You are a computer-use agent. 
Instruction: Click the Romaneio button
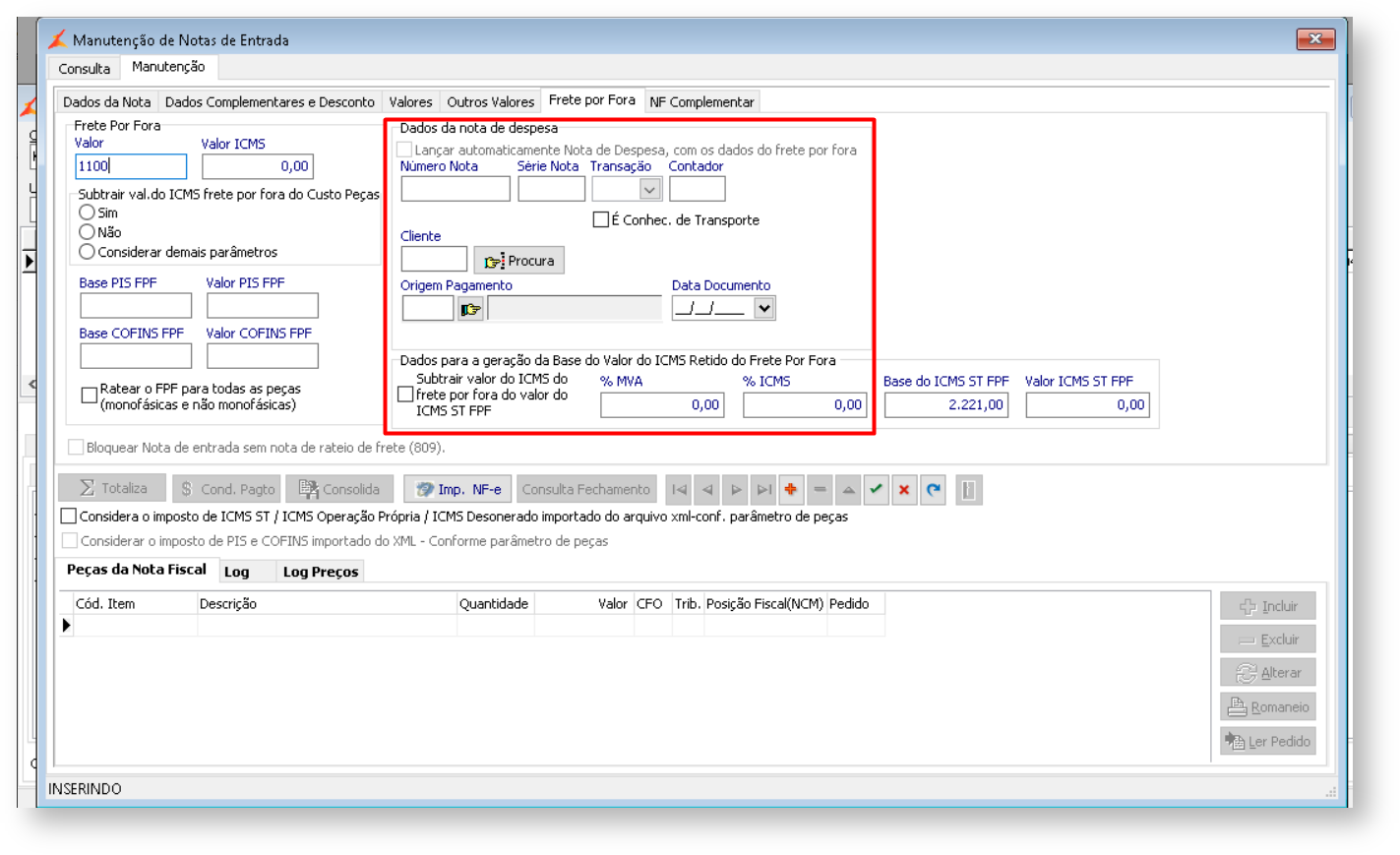coord(1268,707)
